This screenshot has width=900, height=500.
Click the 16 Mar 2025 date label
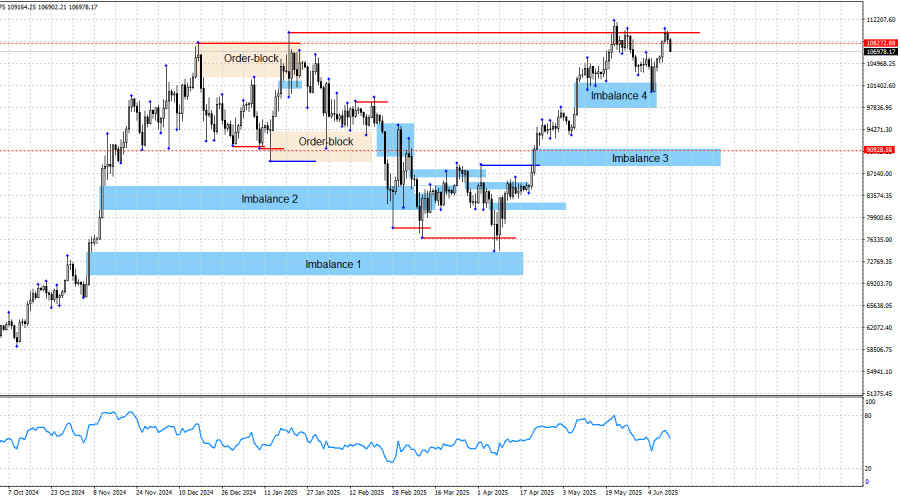coord(452,493)
